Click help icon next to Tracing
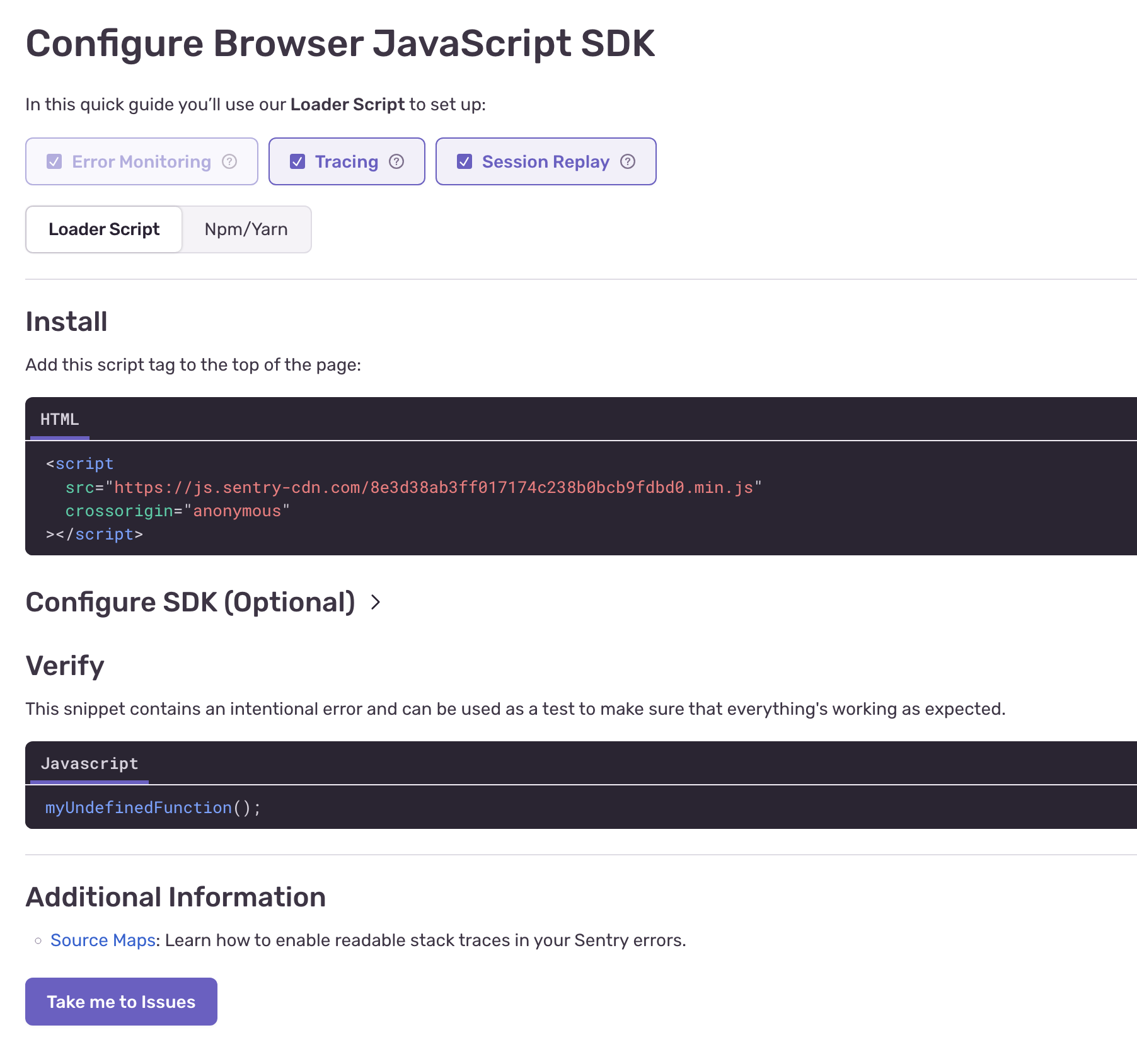Image resolution: width=1137 pixels, height=1064 pixels. [396, 162]
